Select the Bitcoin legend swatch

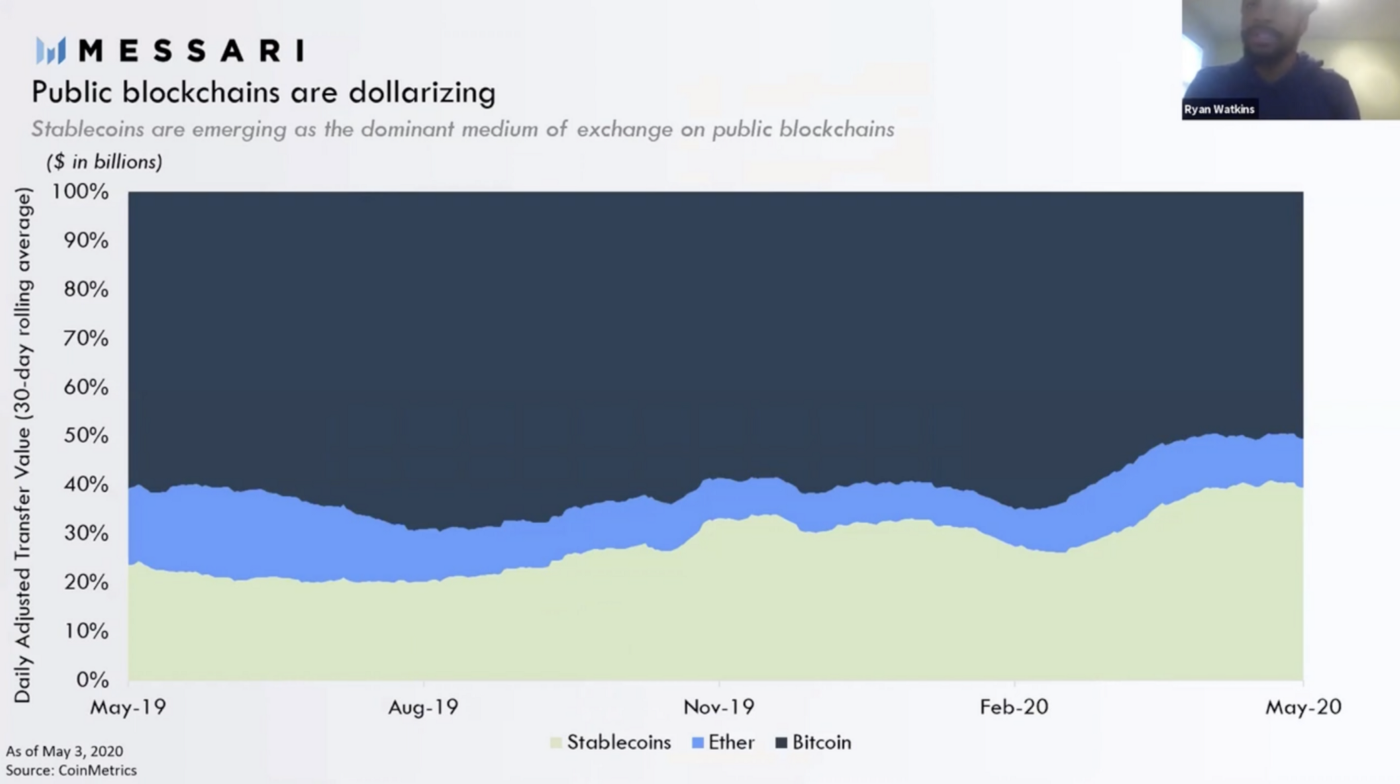click(781, 743)
